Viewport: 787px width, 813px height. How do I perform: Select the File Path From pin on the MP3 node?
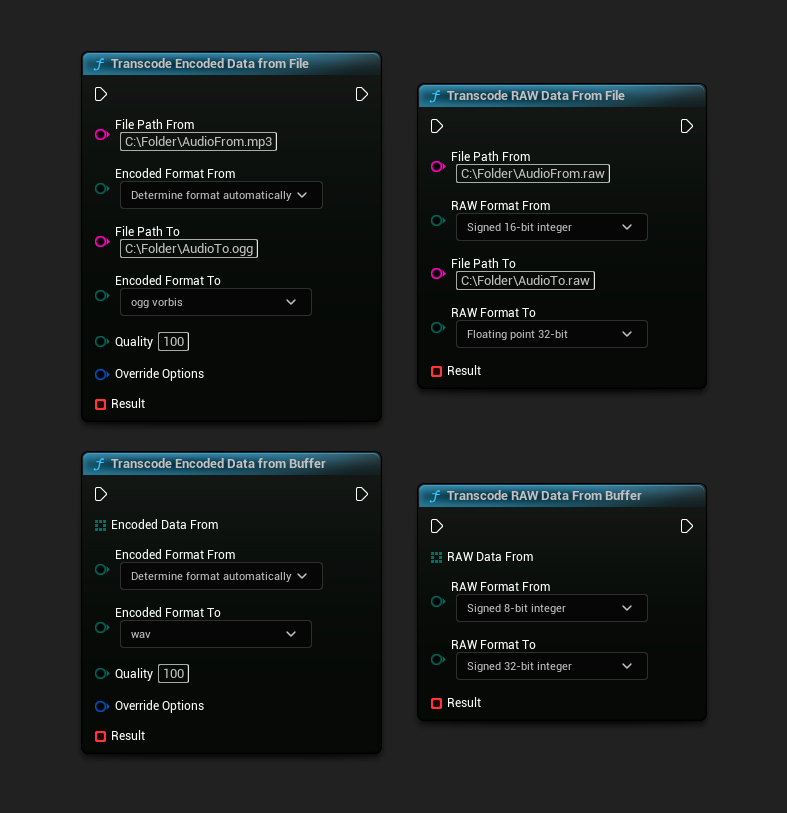[x=101, y=134]
